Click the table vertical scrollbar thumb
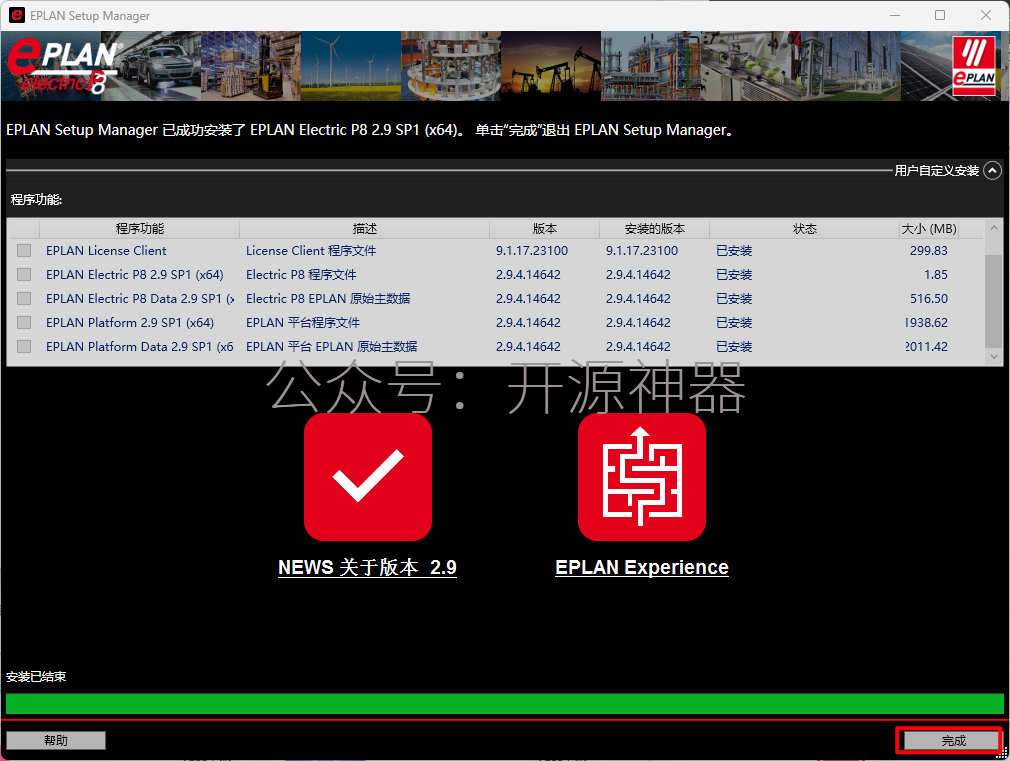 (993, 302)
